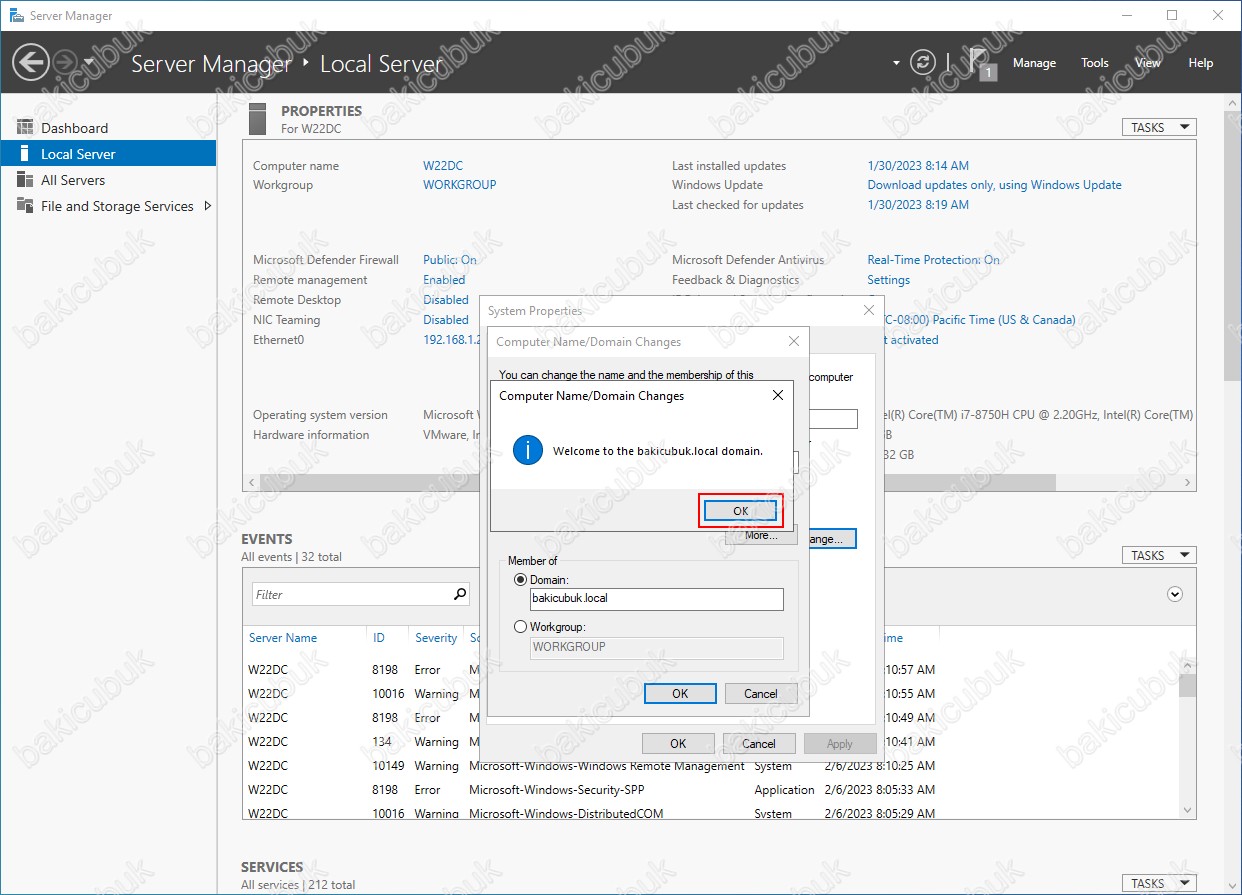Open the Help menu
1242x895 pixels.
point(1201,63)
